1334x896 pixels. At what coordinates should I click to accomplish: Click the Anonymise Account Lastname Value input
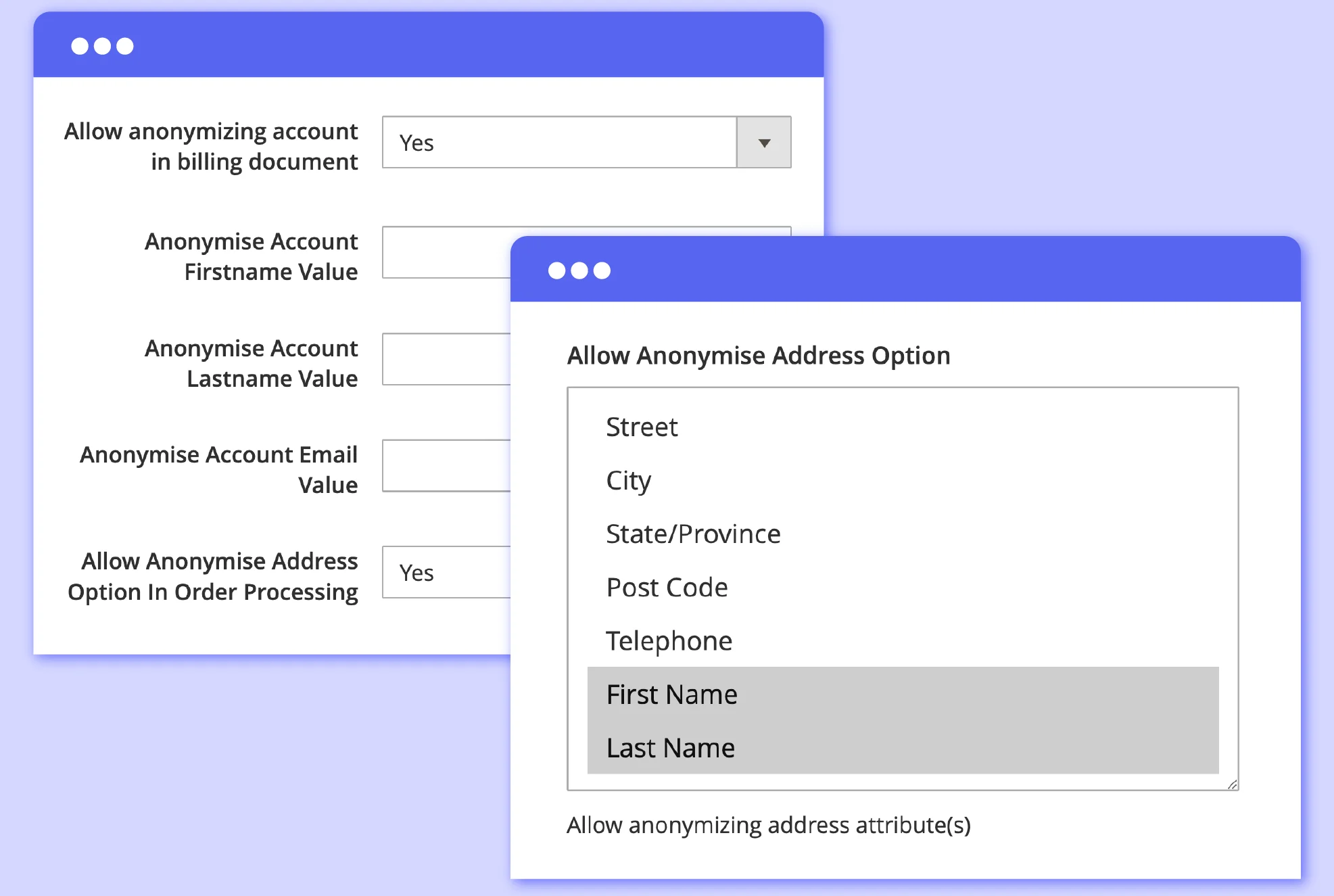[446, 359]
